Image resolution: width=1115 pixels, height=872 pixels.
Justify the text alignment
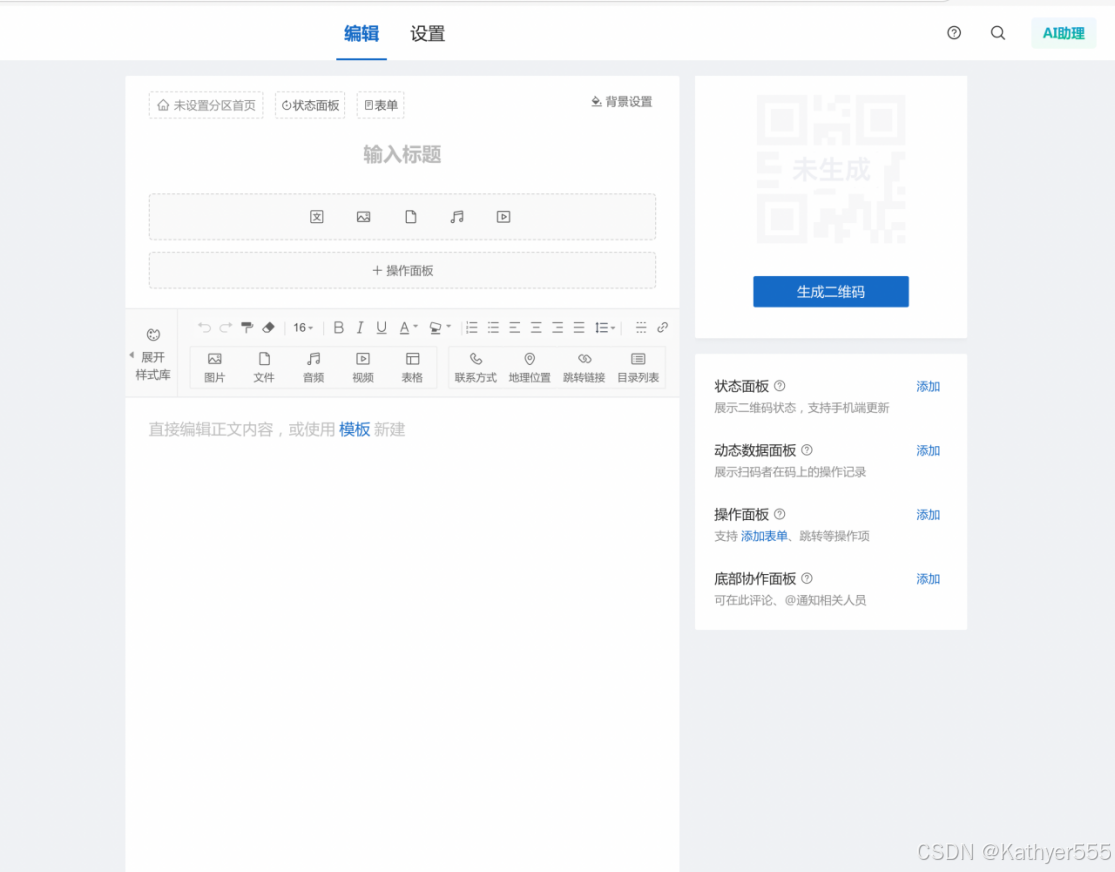click(579, 327)
